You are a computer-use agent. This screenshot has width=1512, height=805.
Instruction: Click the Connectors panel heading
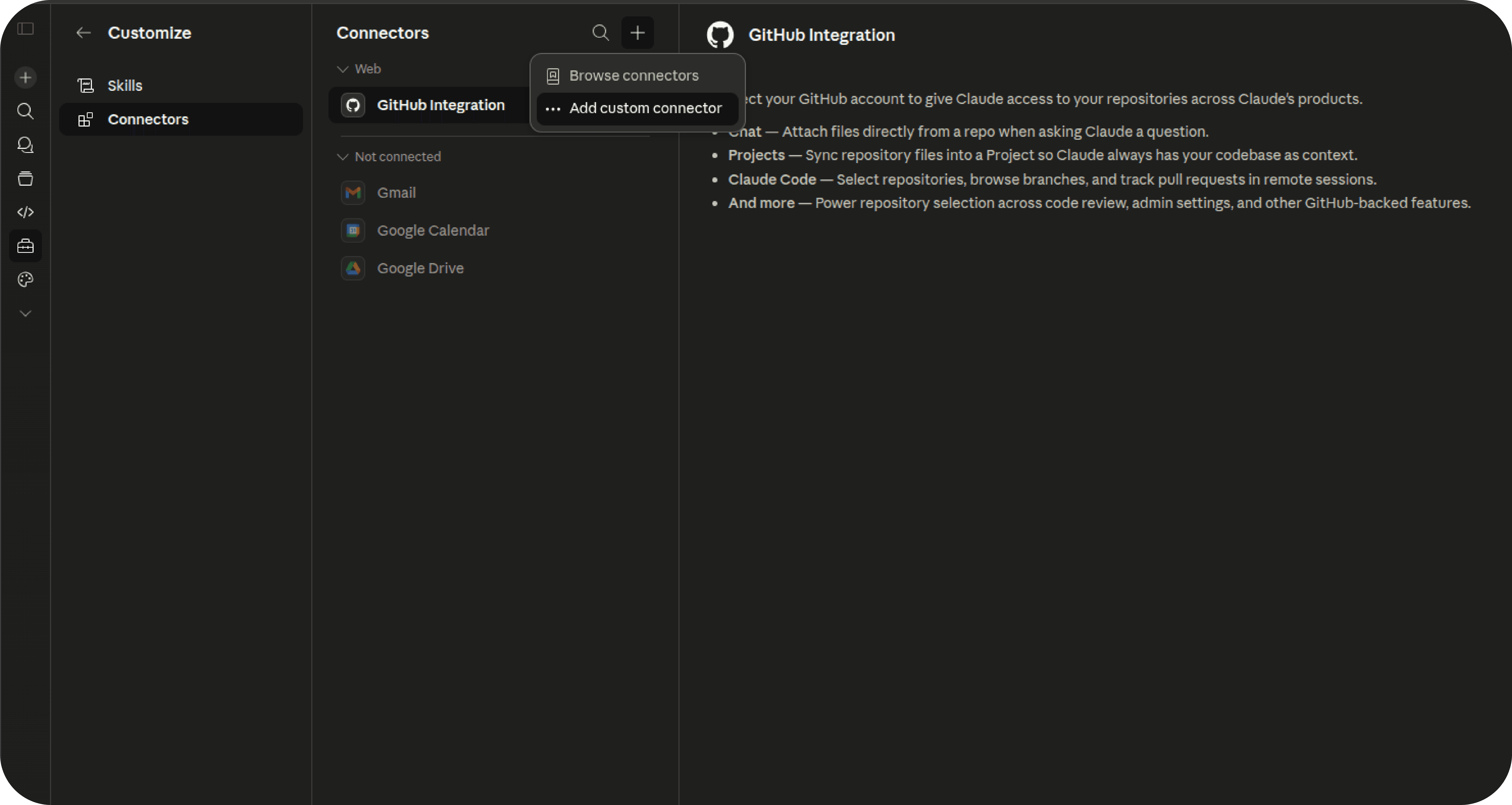[382, 33]
